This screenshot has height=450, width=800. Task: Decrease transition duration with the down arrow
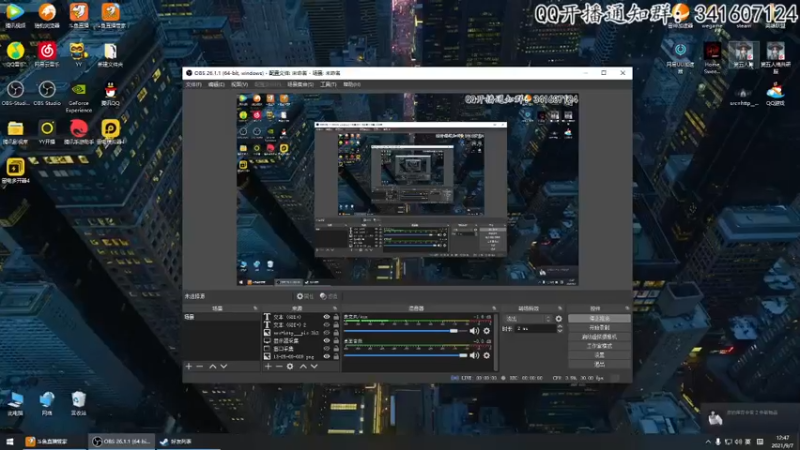point(560,331)
